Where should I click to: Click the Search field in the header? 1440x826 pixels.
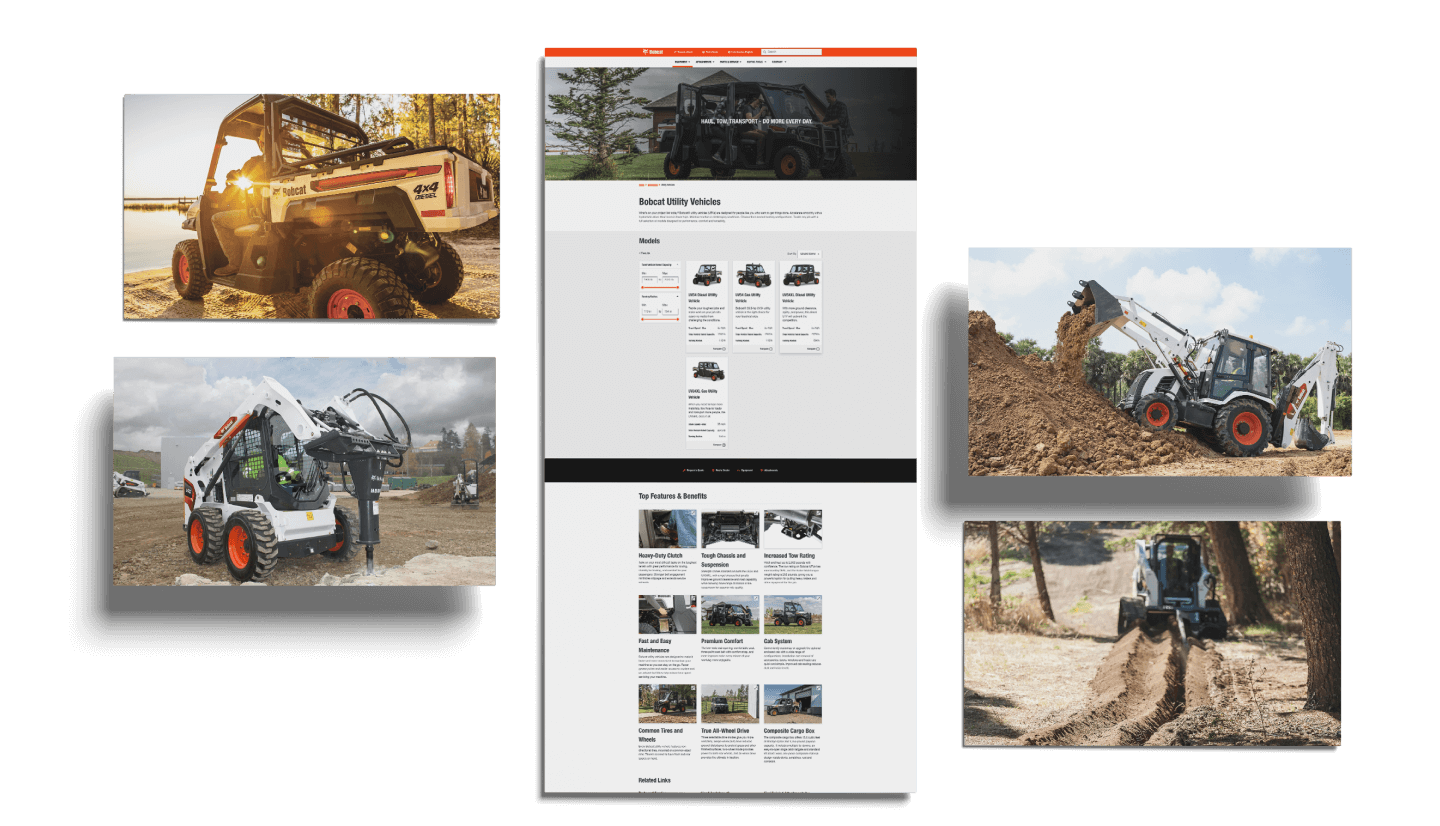pos(791,52)
